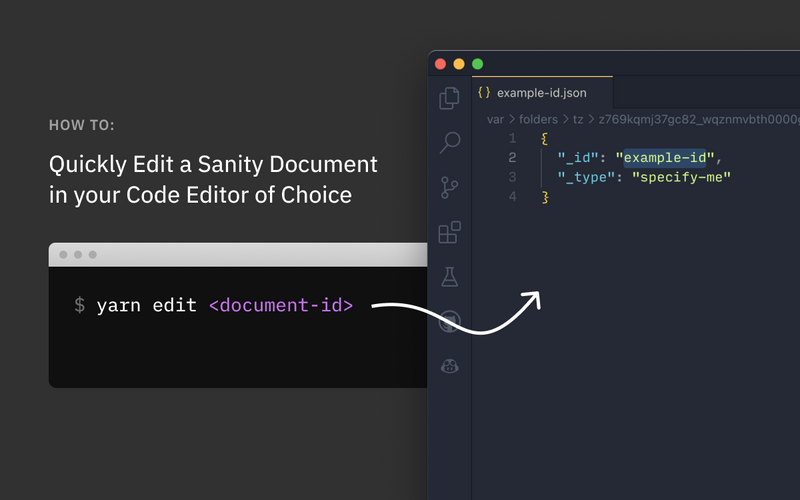The image size is (800, 500).
Task: Minimize VS Code window with yellow button
Action: [459, 64]
